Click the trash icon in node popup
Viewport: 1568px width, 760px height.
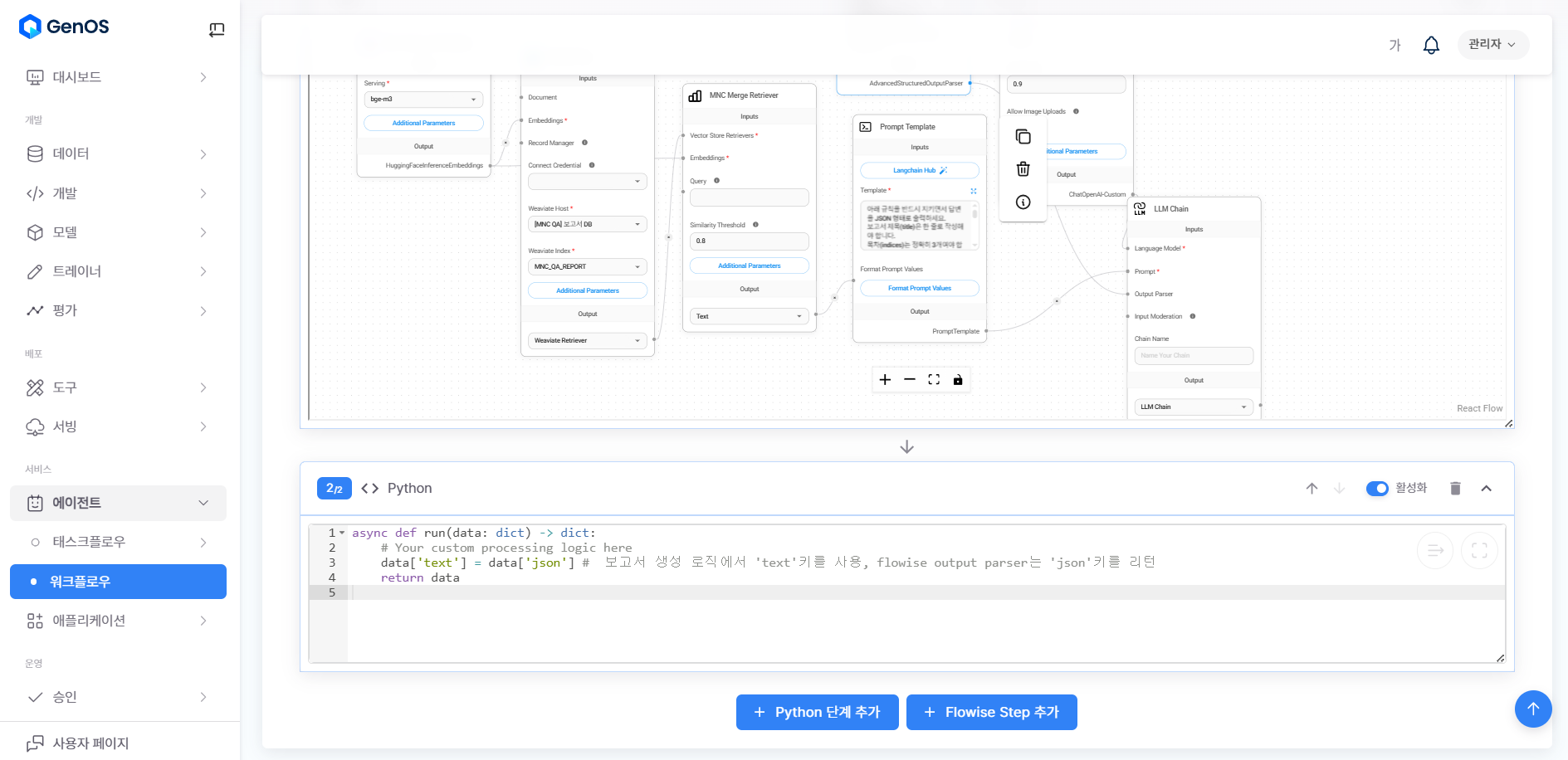click(x=1023, y=169)
